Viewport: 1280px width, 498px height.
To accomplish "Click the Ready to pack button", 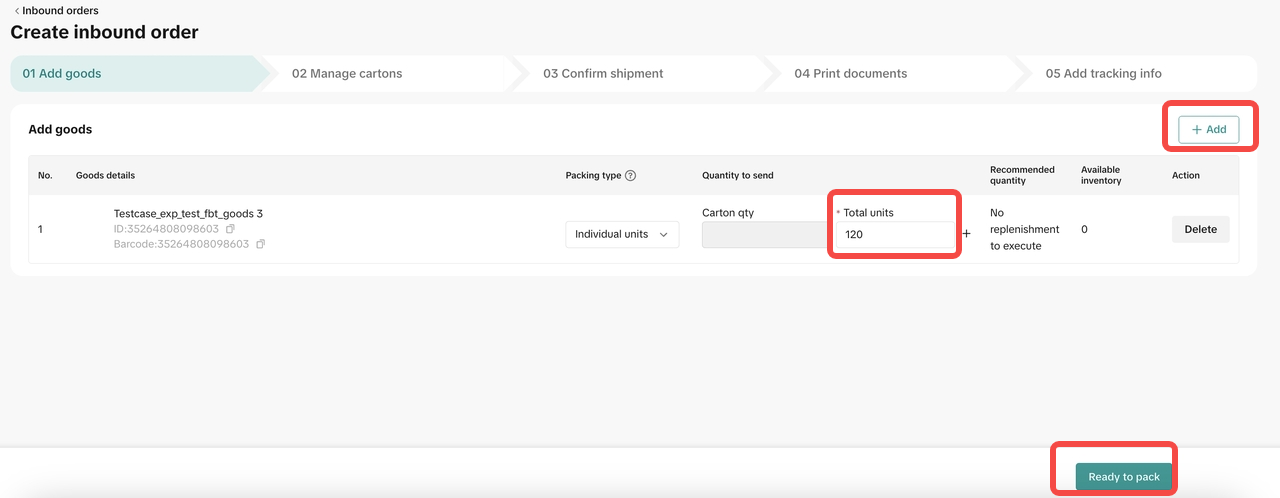I will (x=1124, y=477).
